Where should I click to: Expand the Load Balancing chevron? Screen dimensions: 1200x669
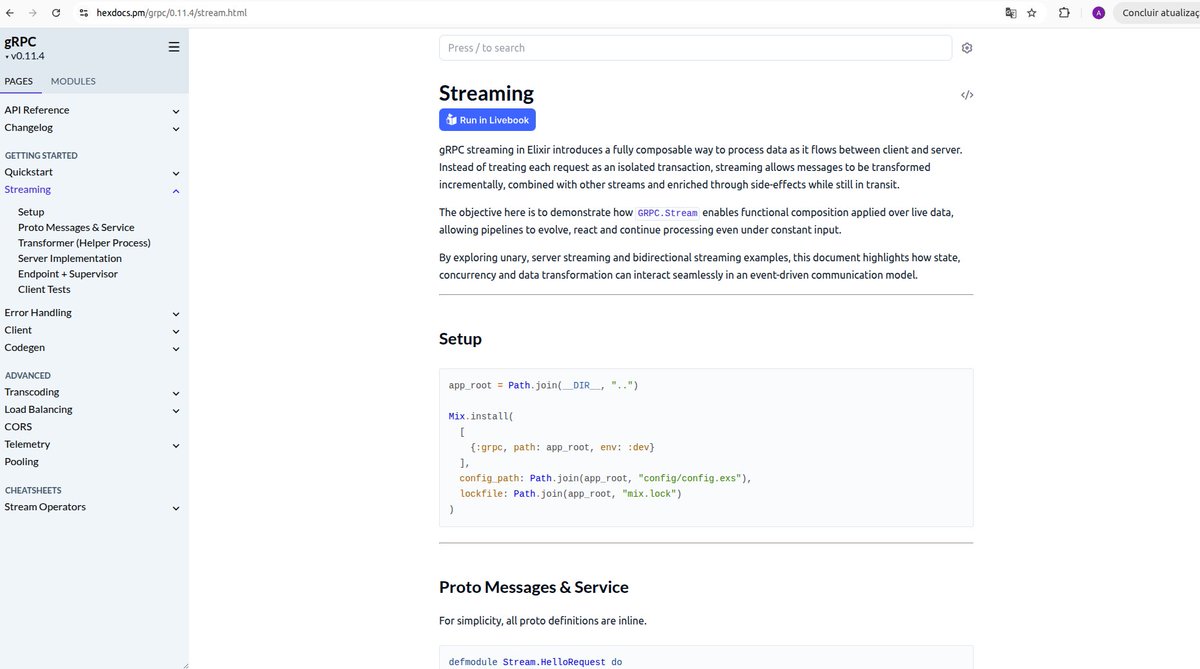[x=176, y=410]
